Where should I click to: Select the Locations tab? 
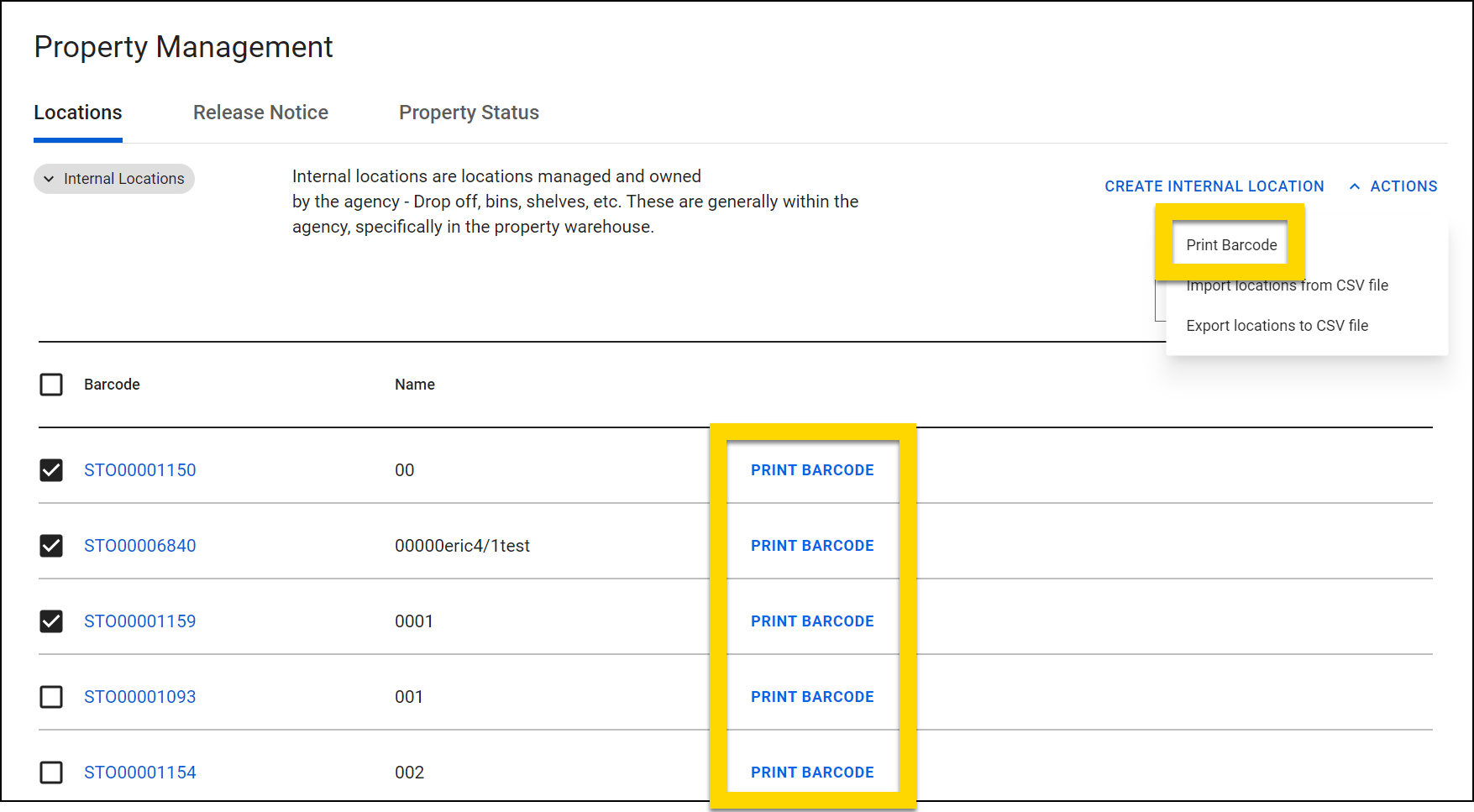[78, 113]
